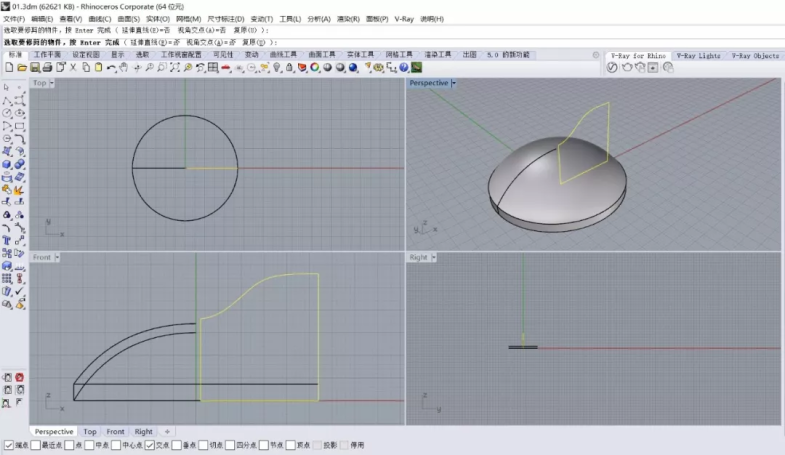785x455 pixels.
Task: Click the Save file icon
Action: [x=35, y=67]
